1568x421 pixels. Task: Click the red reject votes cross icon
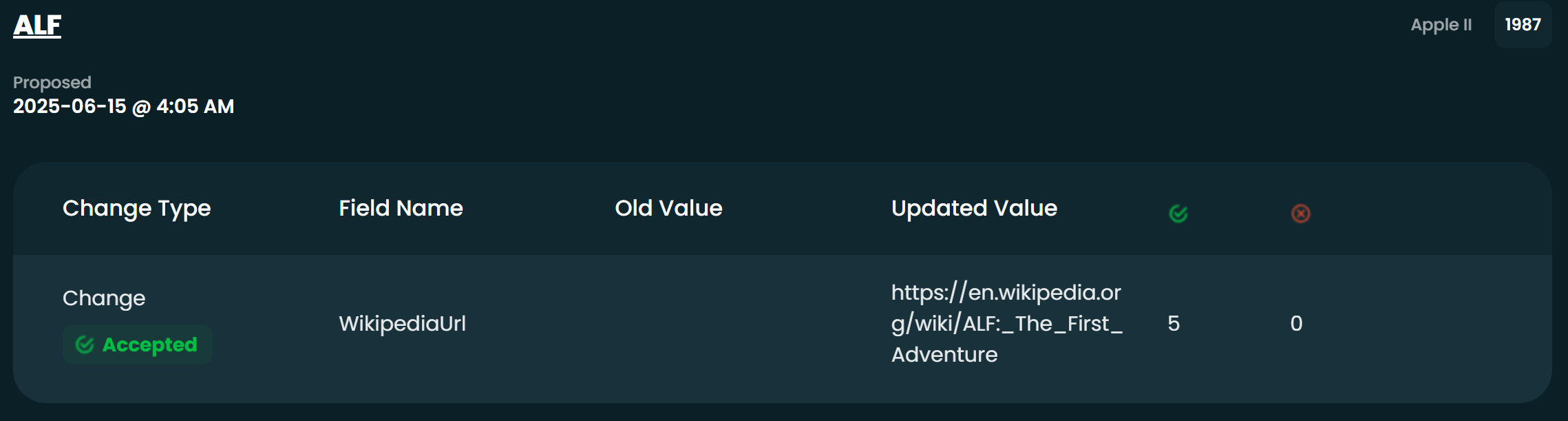pyautogui.click(x=1300, y=214)
